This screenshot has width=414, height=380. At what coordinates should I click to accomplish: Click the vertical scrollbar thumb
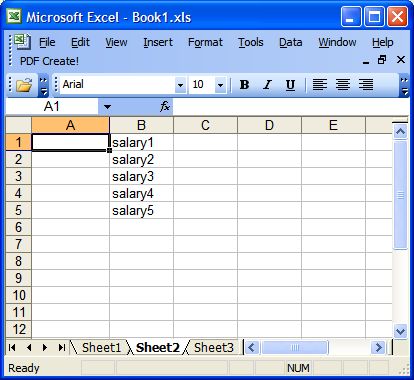400,195
